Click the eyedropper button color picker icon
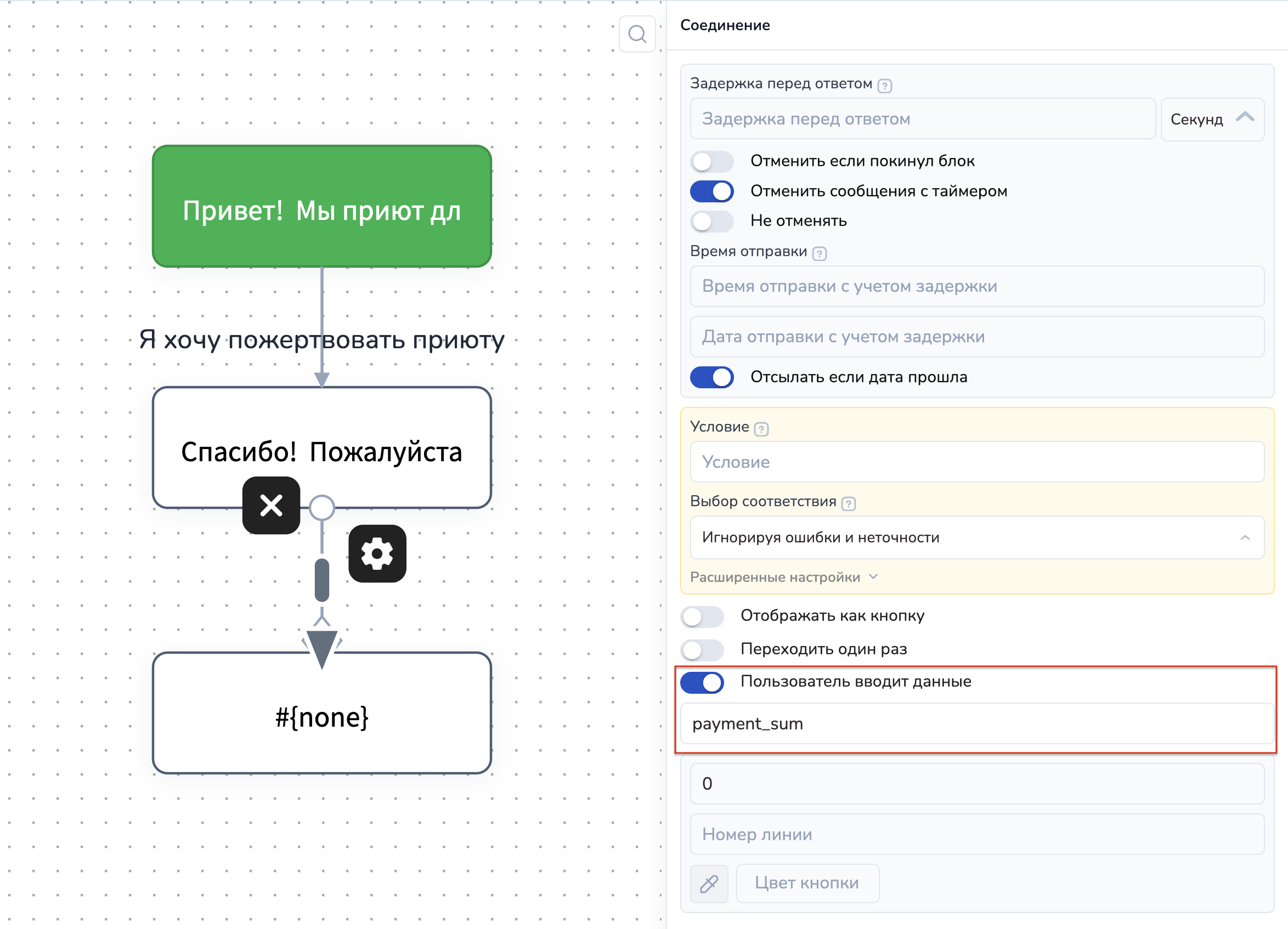Image resolution: width=1288 pixels, height=929 pixels. click(x=709, y=883)
